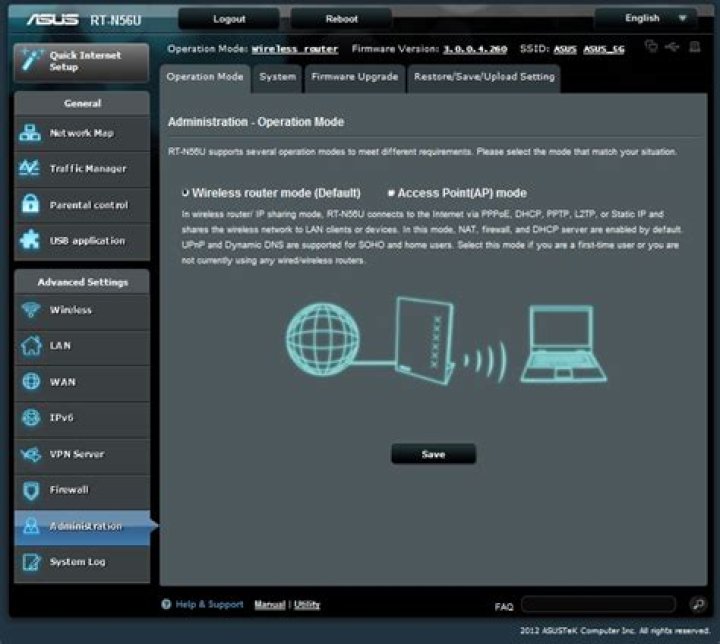The width and height of the screenshot is (720, 644).
Task: Click the Quick Internet Setup wand icon
Action: 31,61
